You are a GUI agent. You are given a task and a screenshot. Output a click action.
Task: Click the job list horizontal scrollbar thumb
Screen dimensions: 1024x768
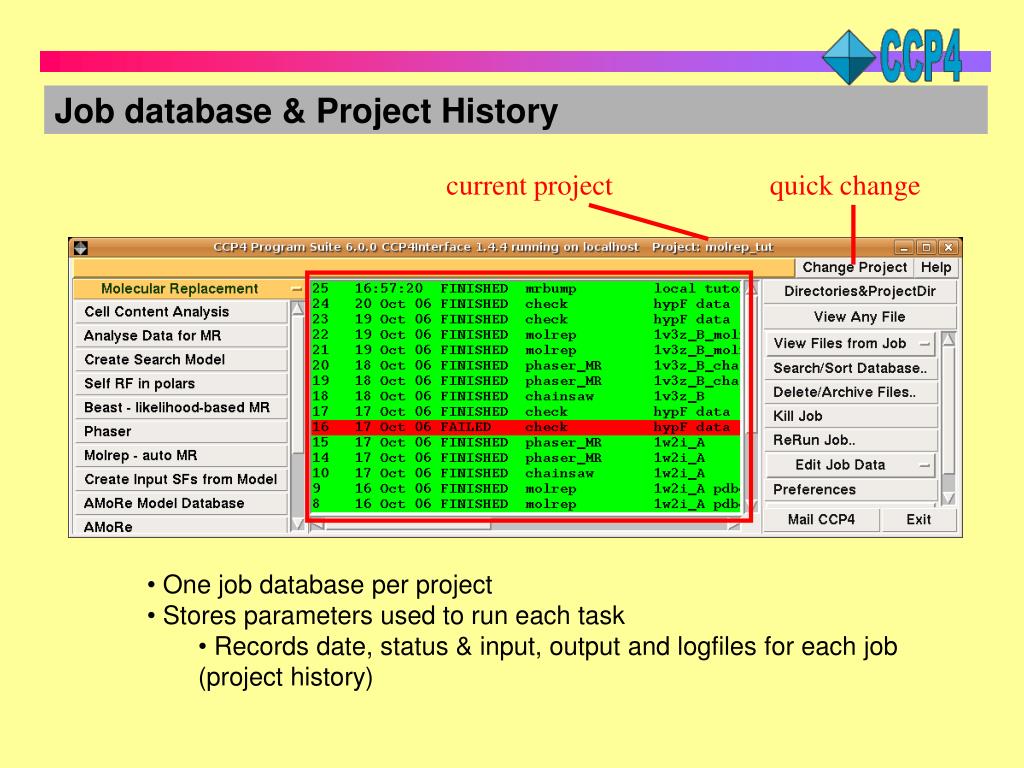click(408, 525)
